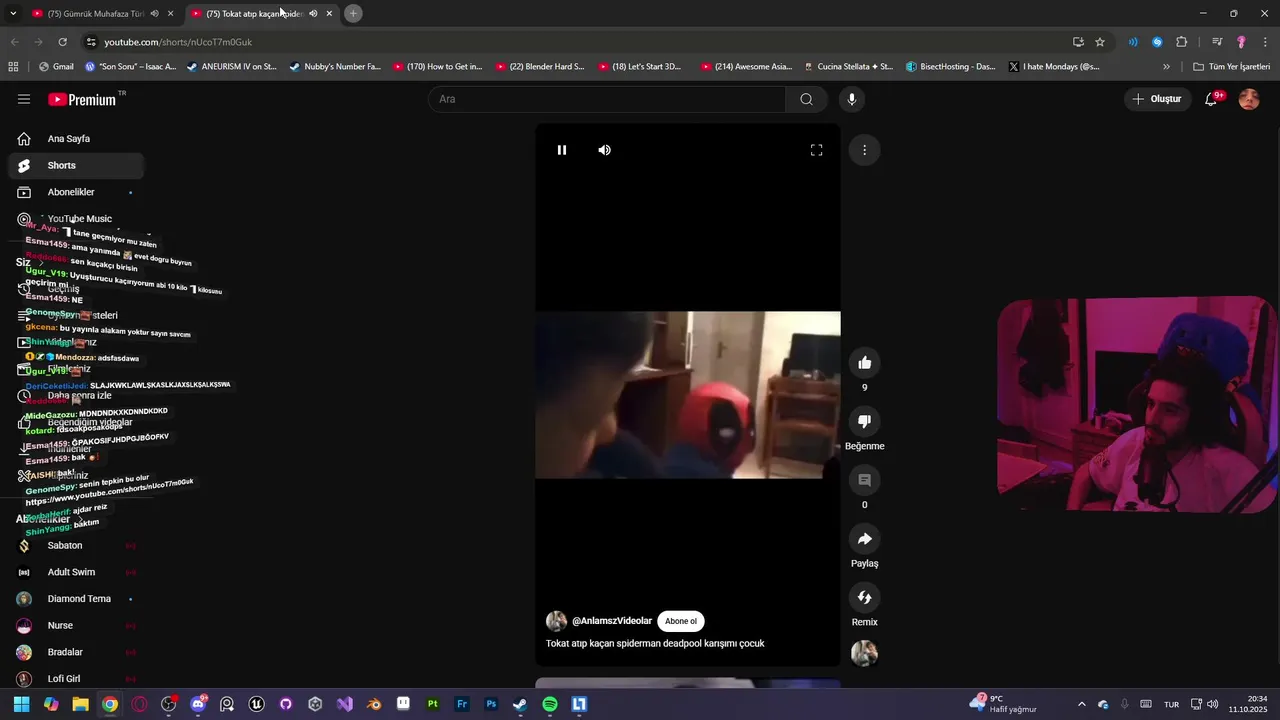Open the Shorts three-dot options menu

tap(864, 150)
